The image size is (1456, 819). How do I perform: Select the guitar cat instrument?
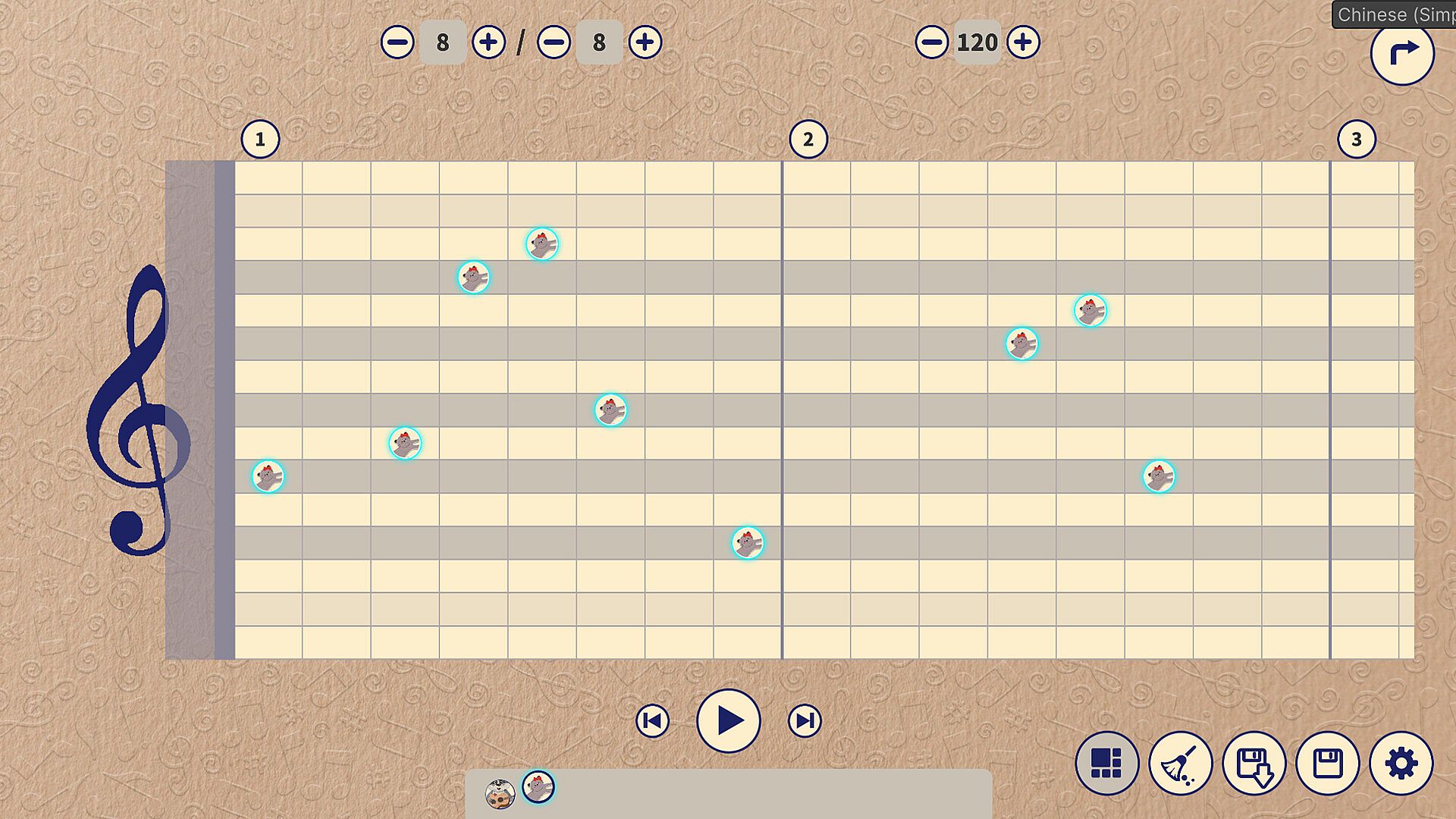(x=500, y=793)
